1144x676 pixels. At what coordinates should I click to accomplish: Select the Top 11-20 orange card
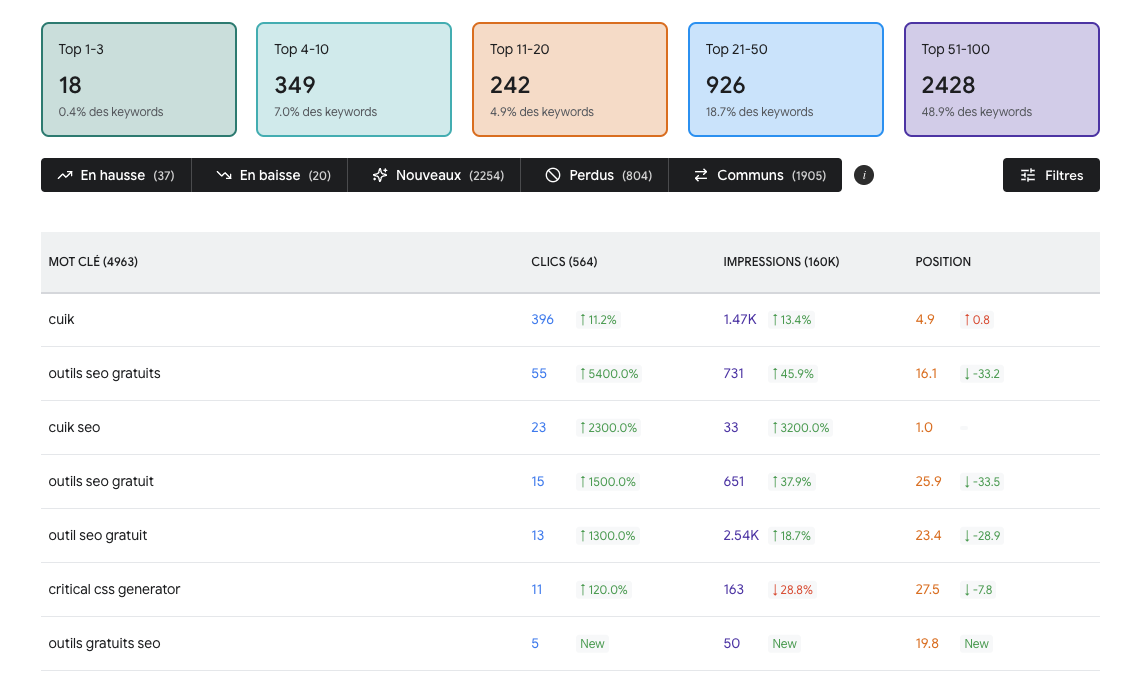(x=570, y=79)
